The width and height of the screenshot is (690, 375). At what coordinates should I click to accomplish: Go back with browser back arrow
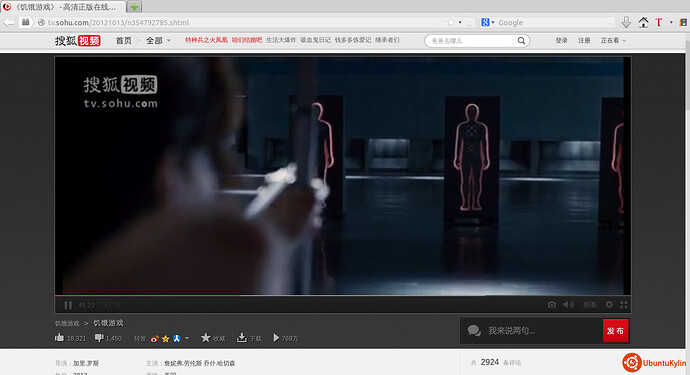(x=9, y=22)
